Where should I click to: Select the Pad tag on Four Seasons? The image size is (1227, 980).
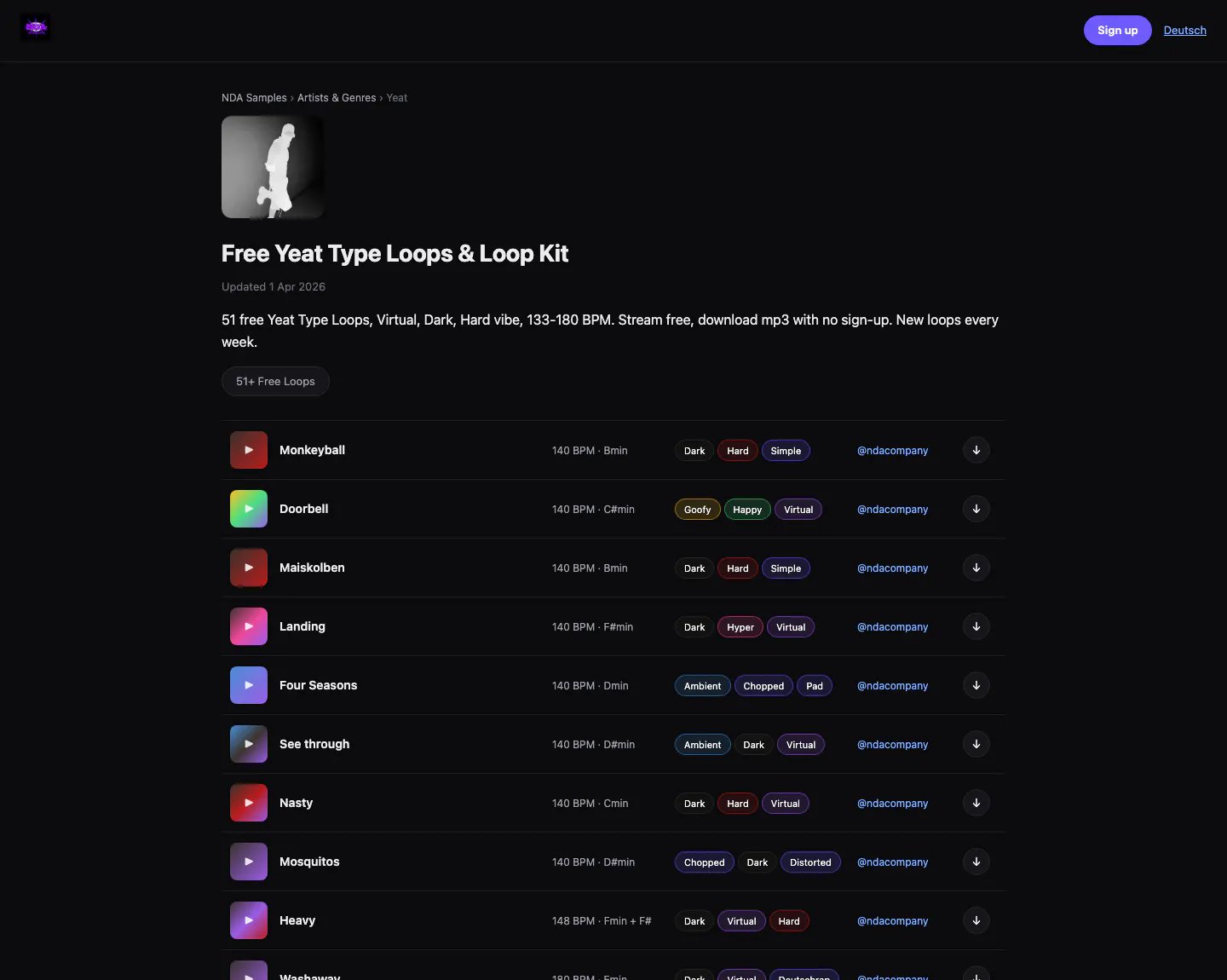815,686
